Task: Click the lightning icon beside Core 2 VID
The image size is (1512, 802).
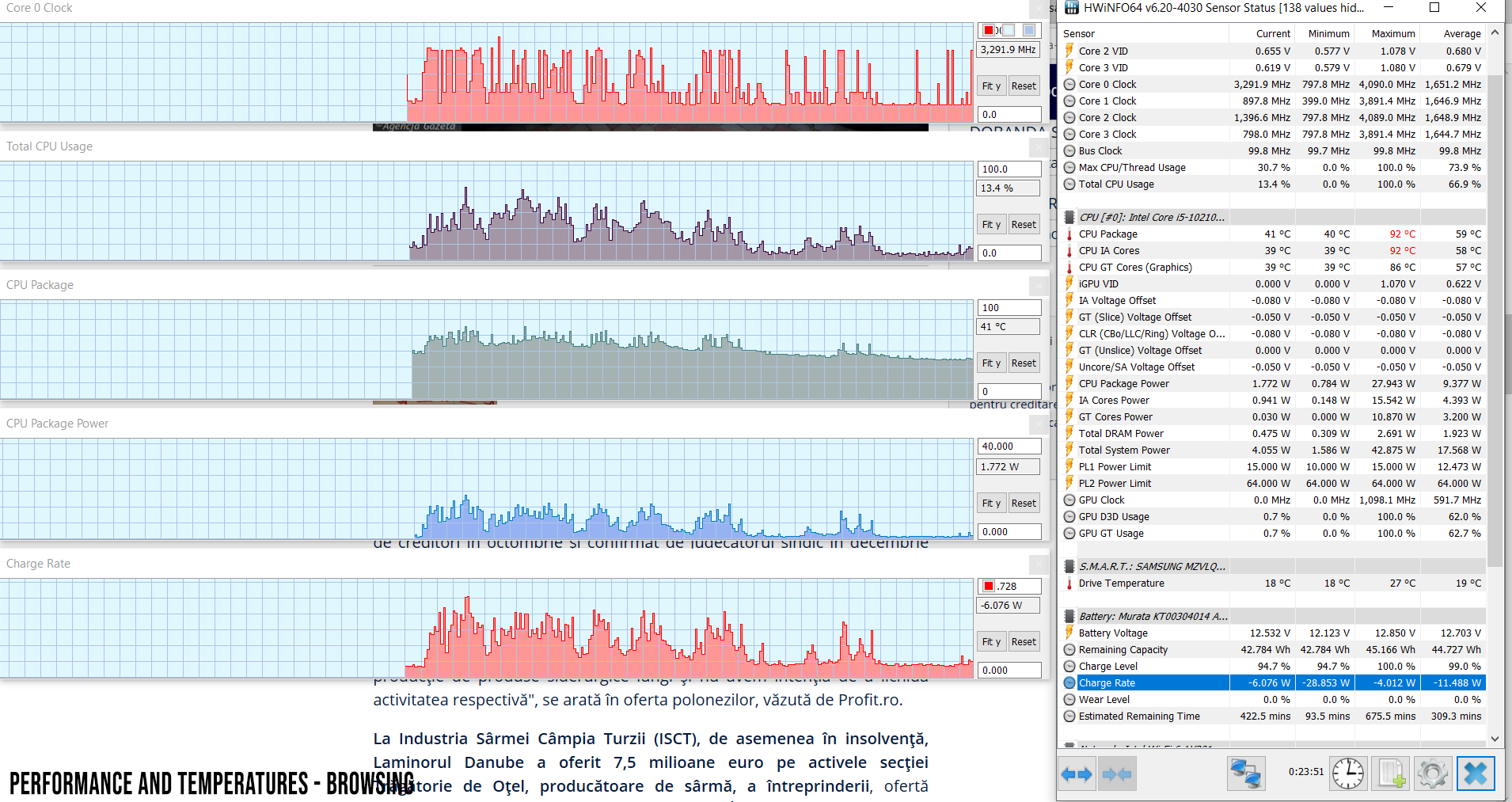Action: coord(1069,51)
